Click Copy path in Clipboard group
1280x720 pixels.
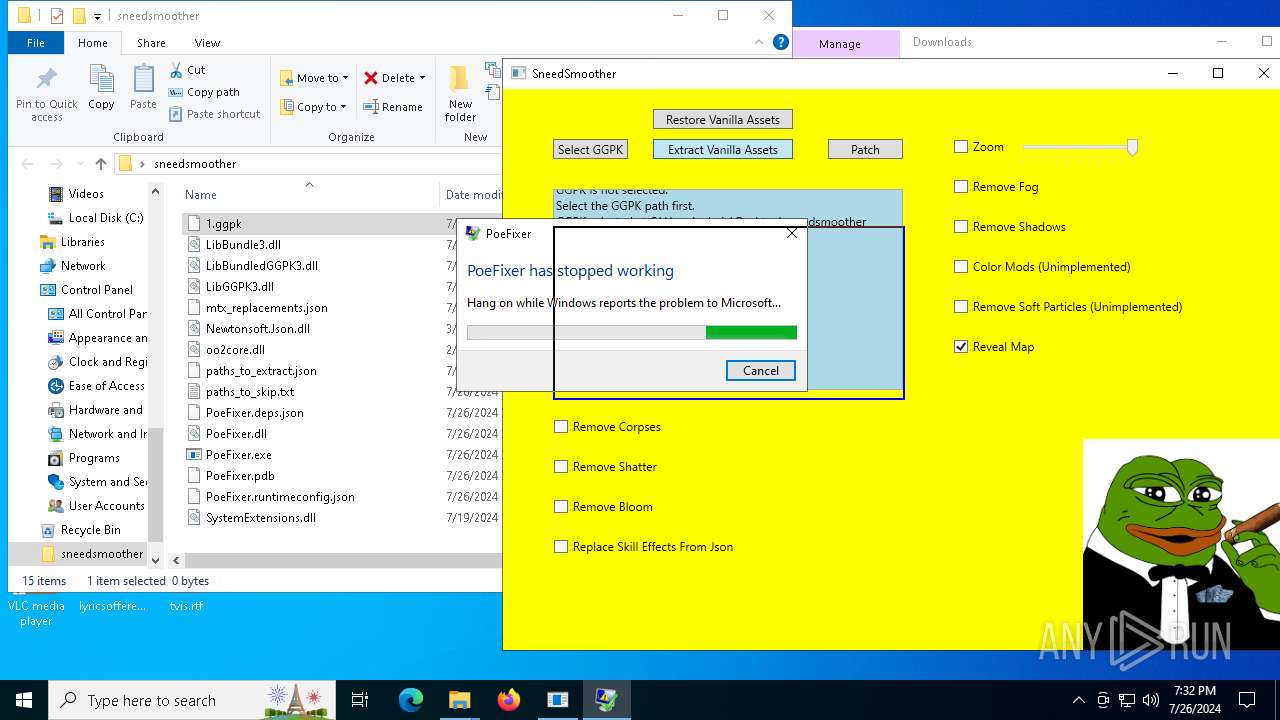(205, 92)
